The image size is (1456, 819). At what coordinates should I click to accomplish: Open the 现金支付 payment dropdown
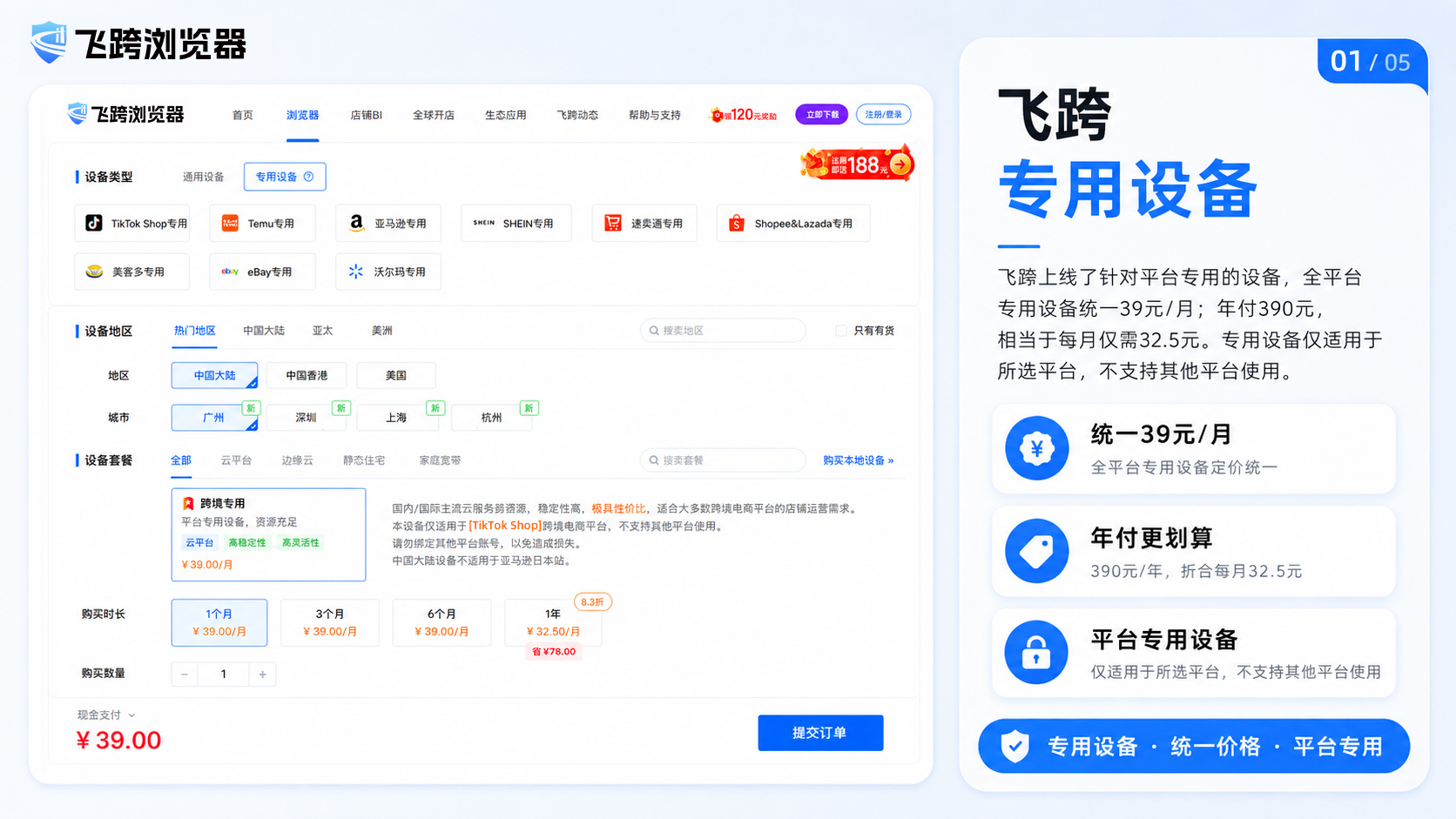point(106,715)
